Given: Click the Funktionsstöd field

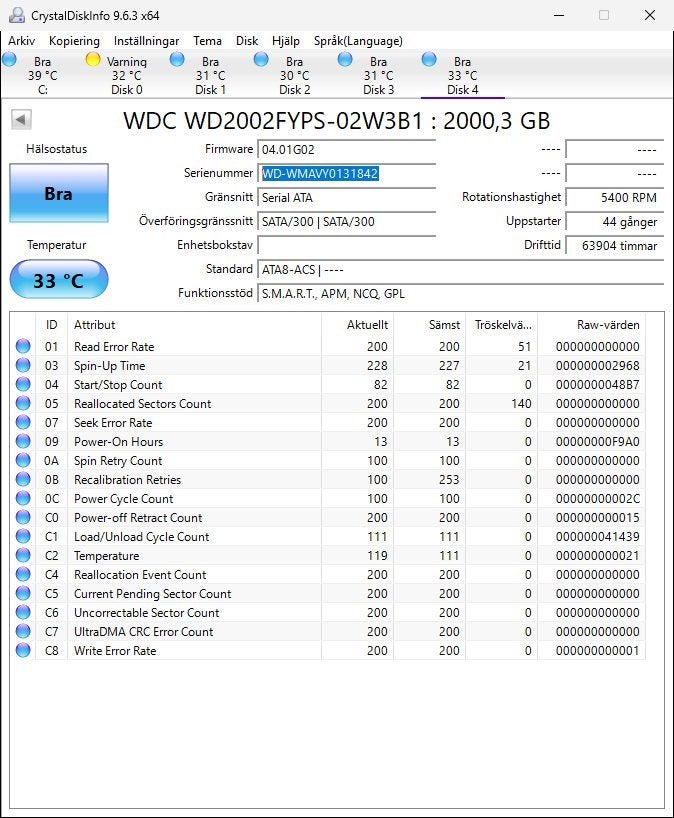Looking at the screenshot, I should coord(461,294).
